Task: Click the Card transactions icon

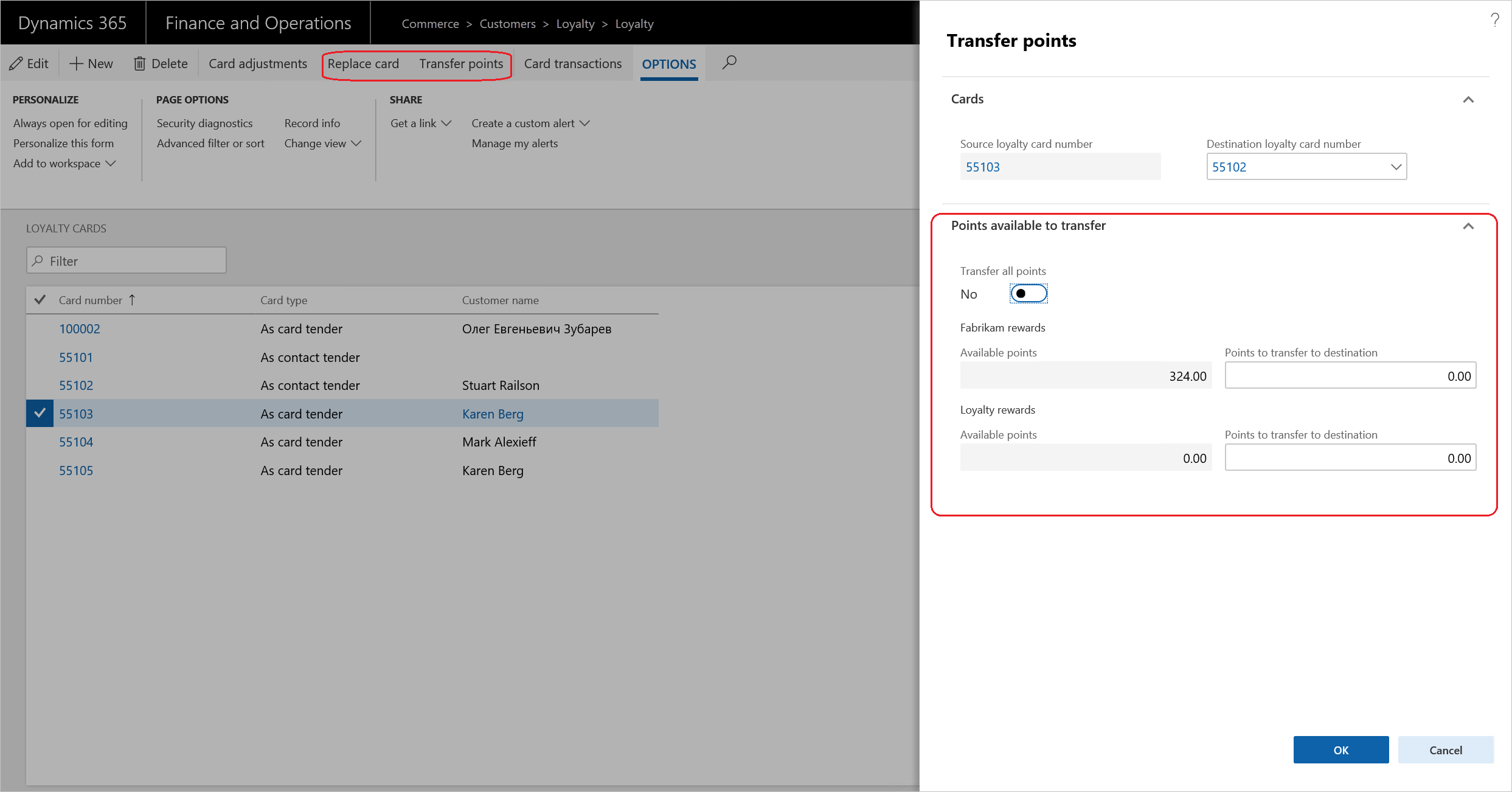Action: 574,63
